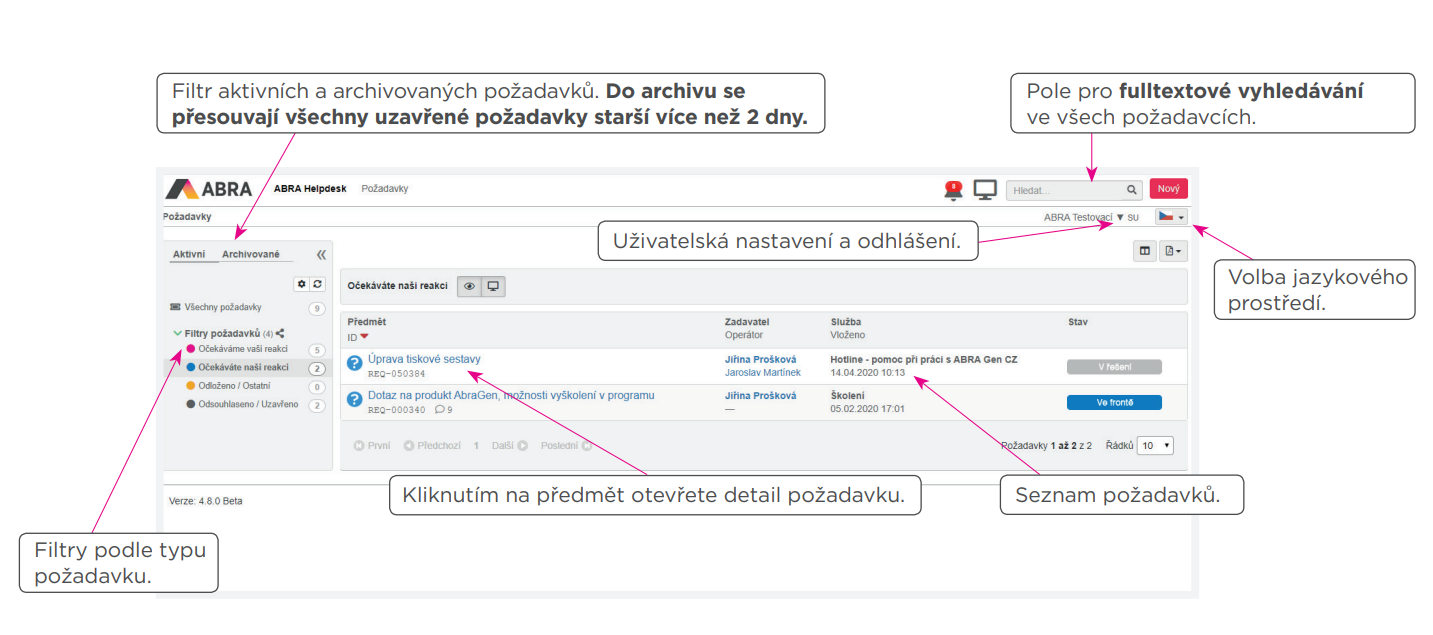Refresh the filters using the reload icon
This screenshot has width=1433, height=635.
318,285
